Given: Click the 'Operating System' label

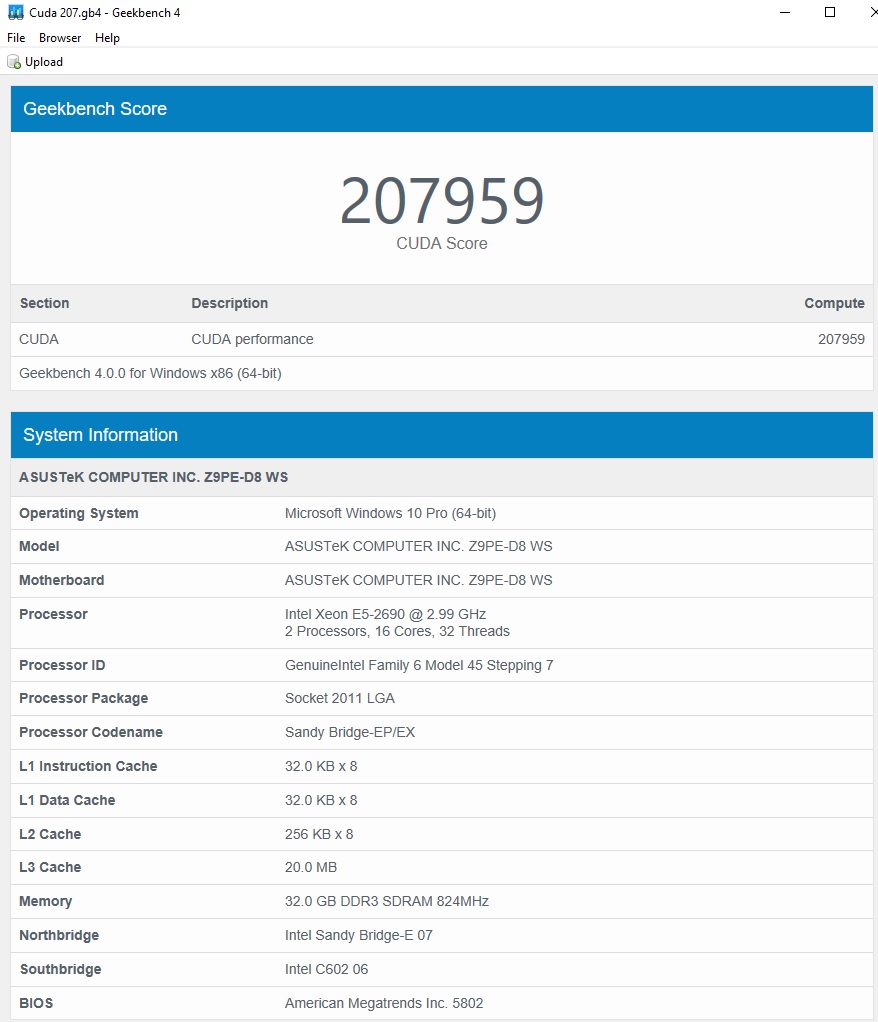Looking at the screenshot, I should point(79,513).
